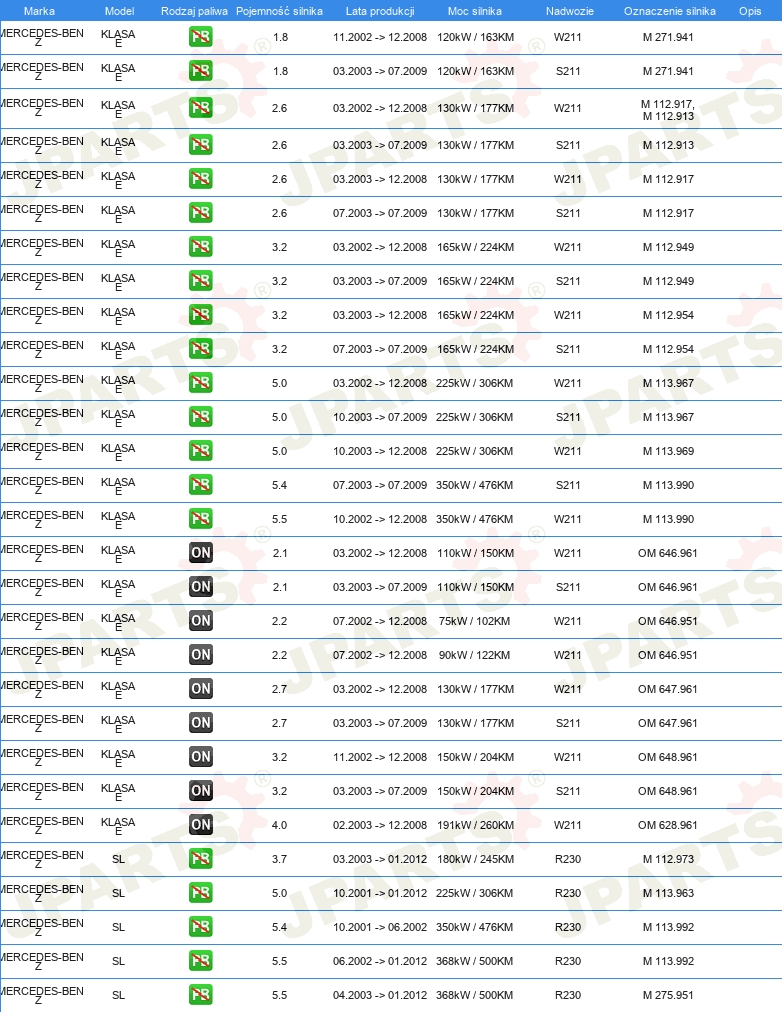The image size is (782, 1012).
Task: Click the ON diesel icon in the 2.1 S211 row
Action: 201,587
